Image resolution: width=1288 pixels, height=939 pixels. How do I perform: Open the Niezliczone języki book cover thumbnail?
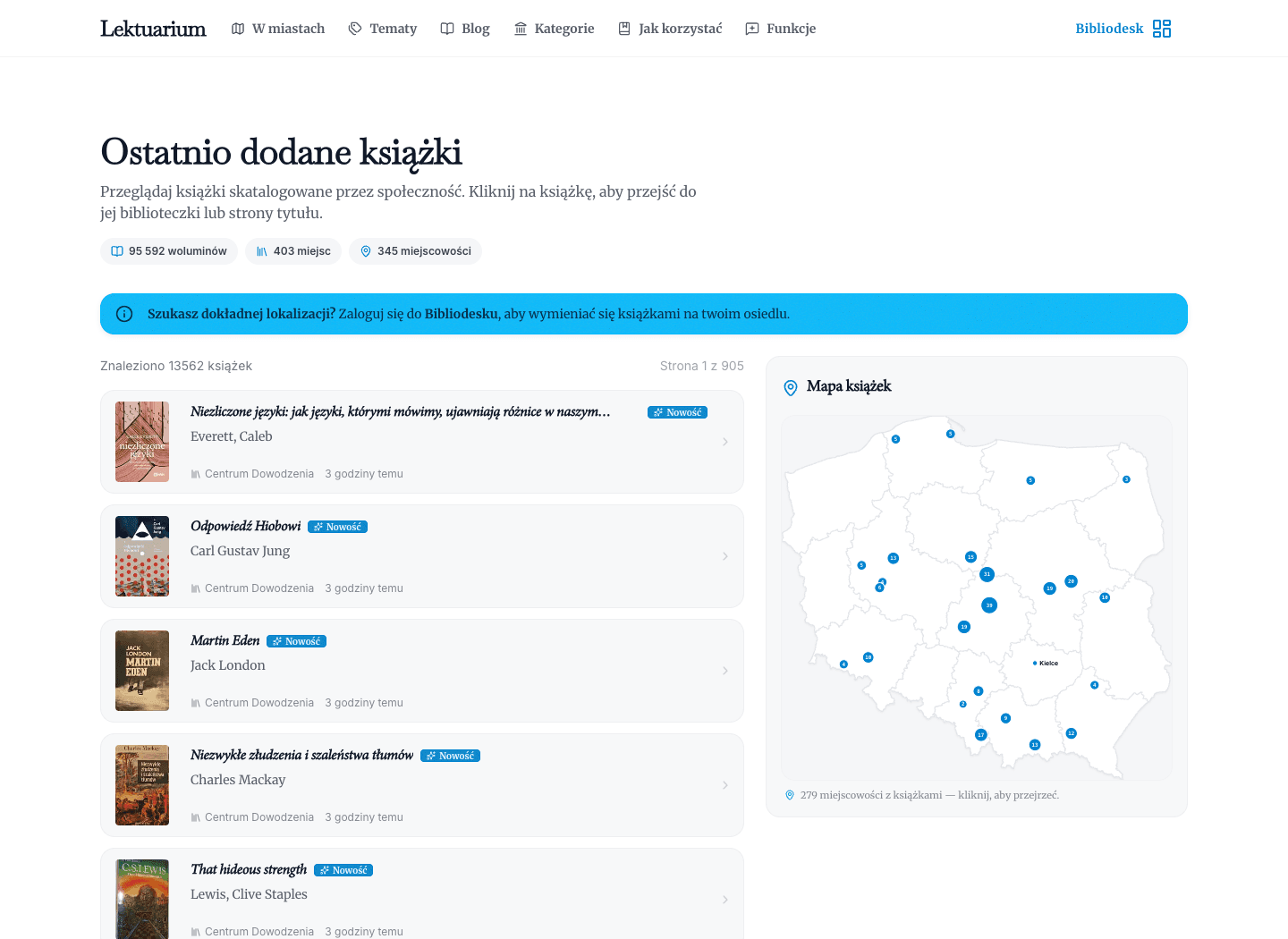142,442
